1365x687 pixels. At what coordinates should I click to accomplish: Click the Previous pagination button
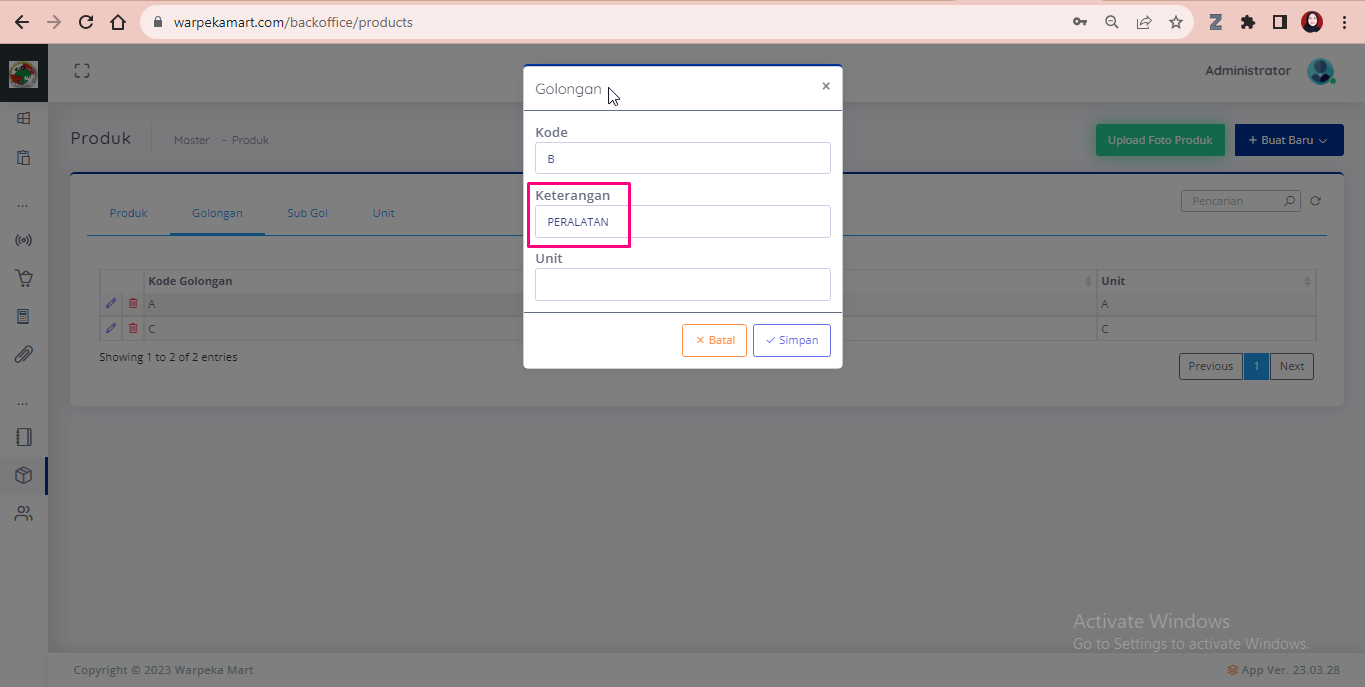[1211, 366]
